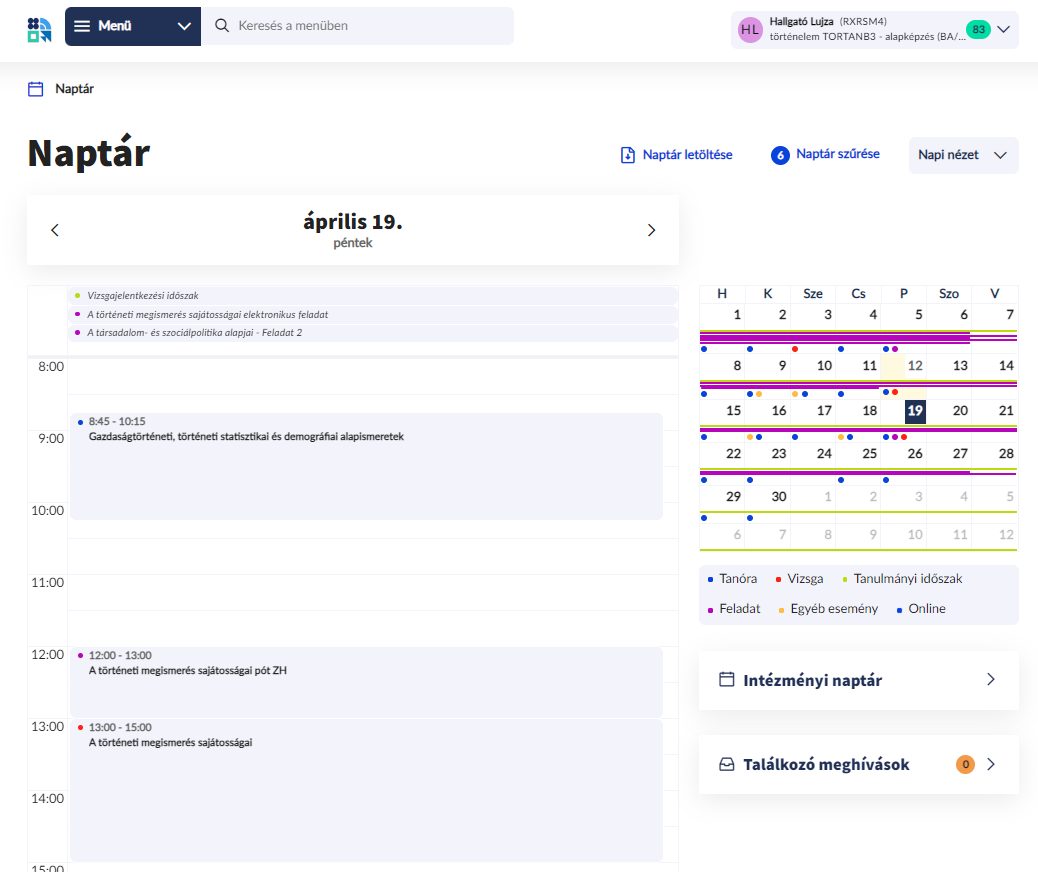The width and height of the screenshot is (1038, 872).
Task: Go to next day with right arrow
Action: [x=651, y=230]
